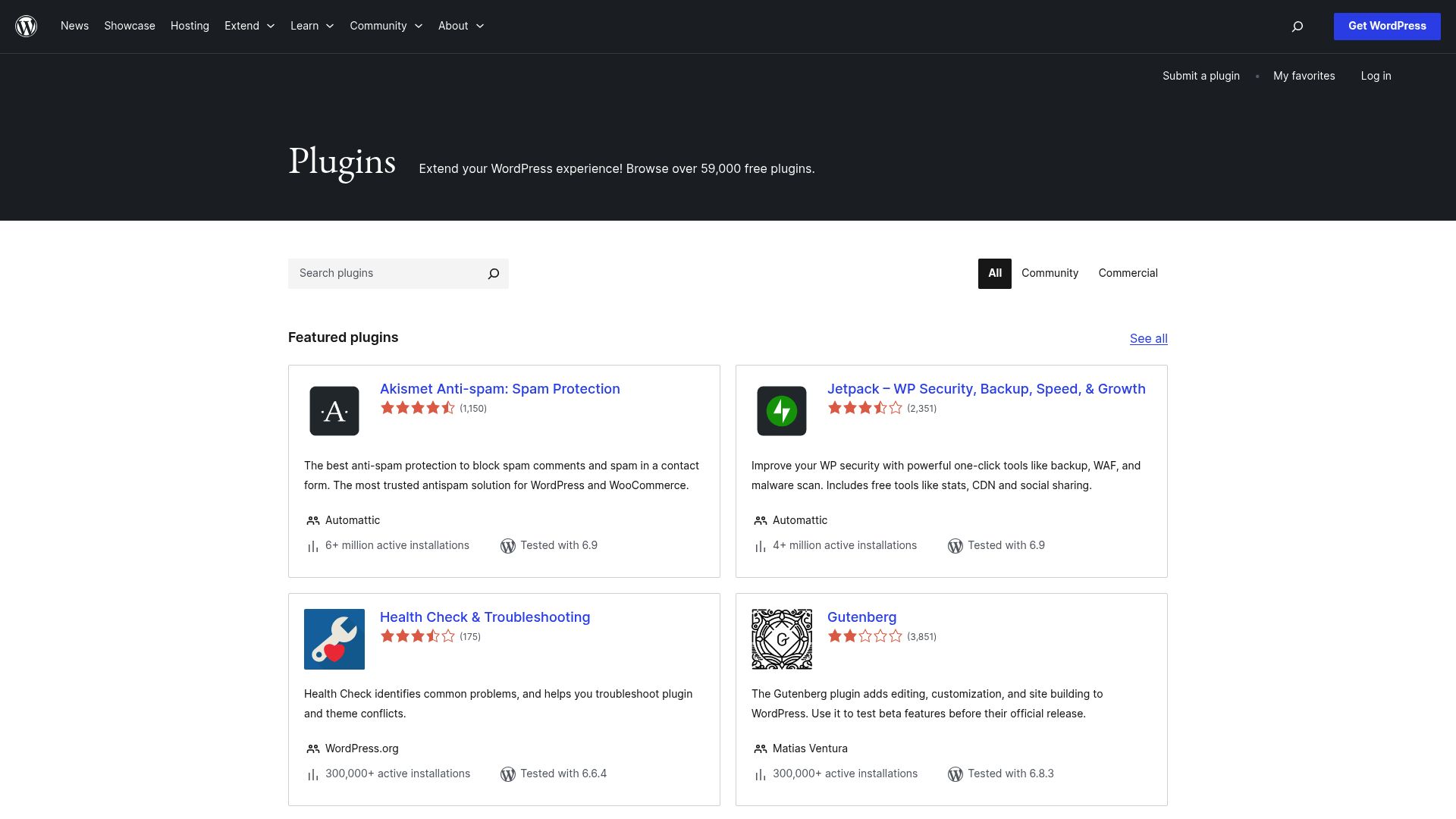The image size is (1456, 819).
Task: Select the Commercial plugins filter
Action: pos(1128,273)
